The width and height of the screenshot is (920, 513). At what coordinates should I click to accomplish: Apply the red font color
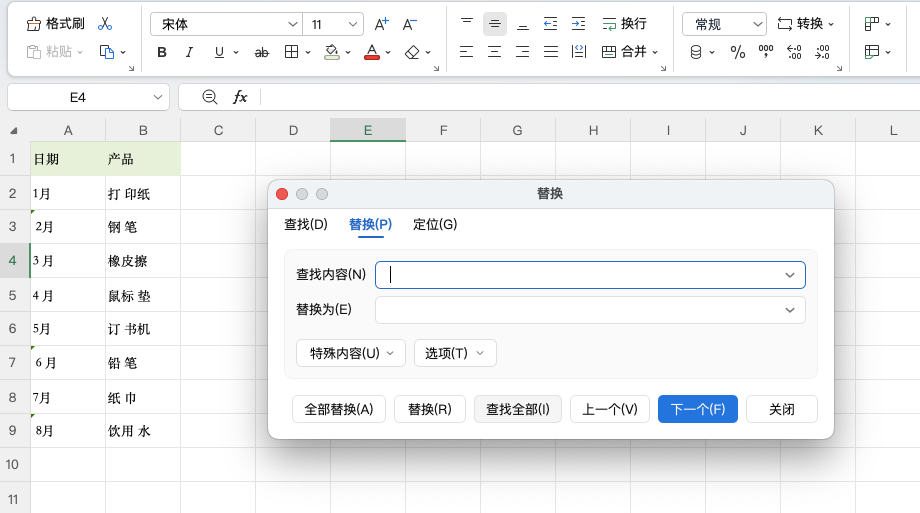(372, 52)
